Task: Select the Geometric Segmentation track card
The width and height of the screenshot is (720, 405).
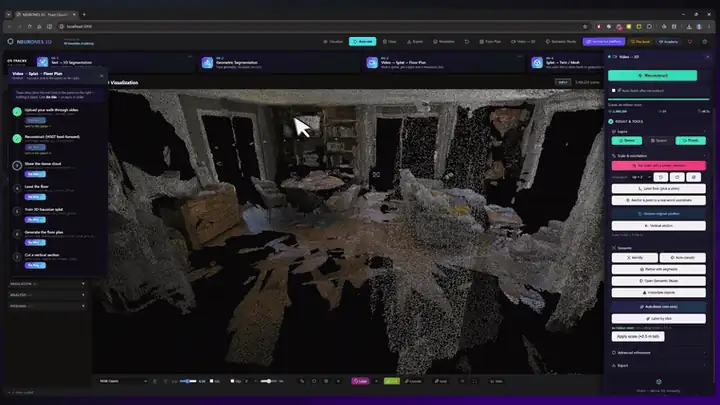Action: (280, 62)
